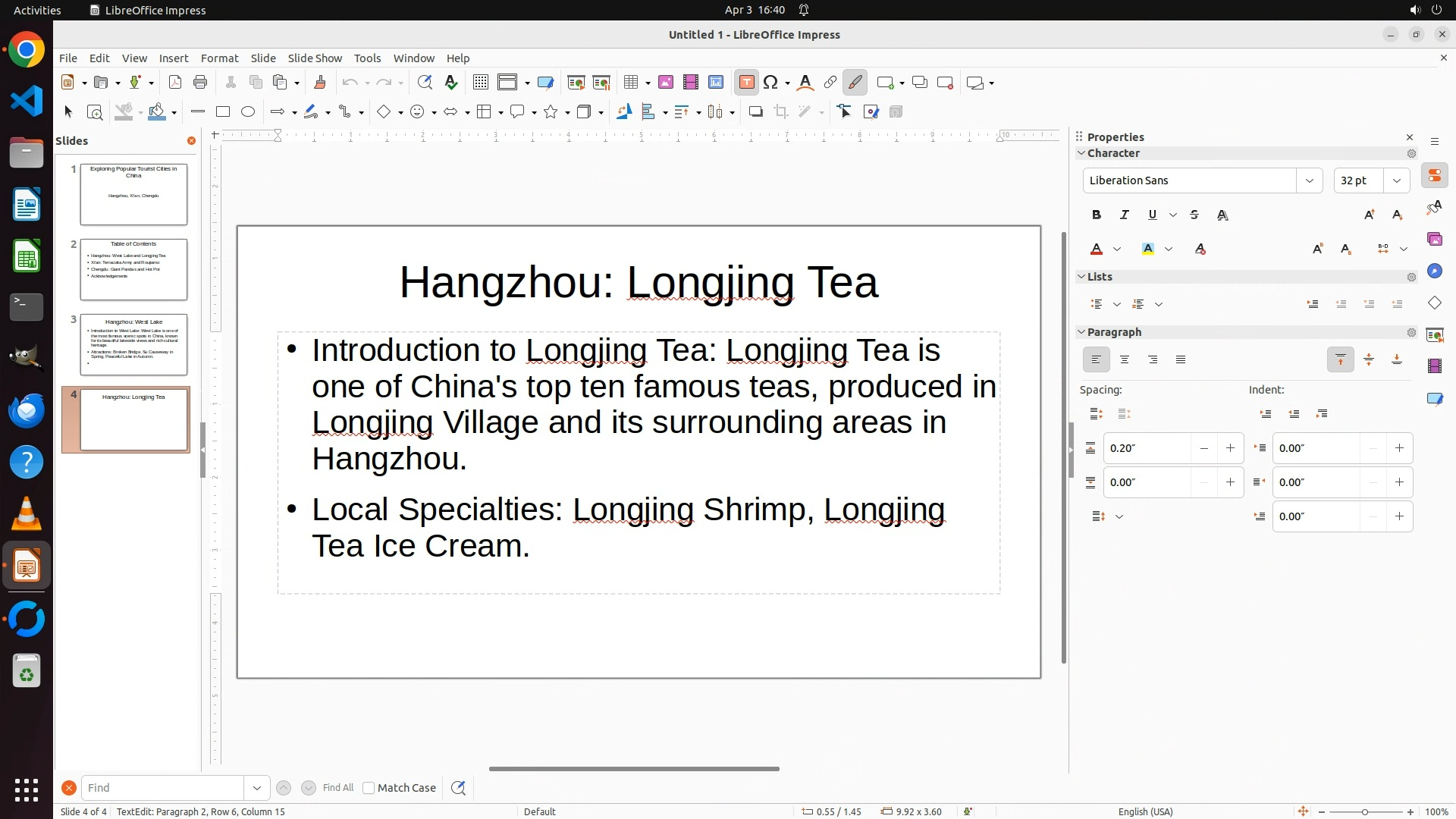The width and height of the screenshot is (1456, 819).
Task: Select slide 2 thumbnail, Table of Contents
Action: click(133, 269)
